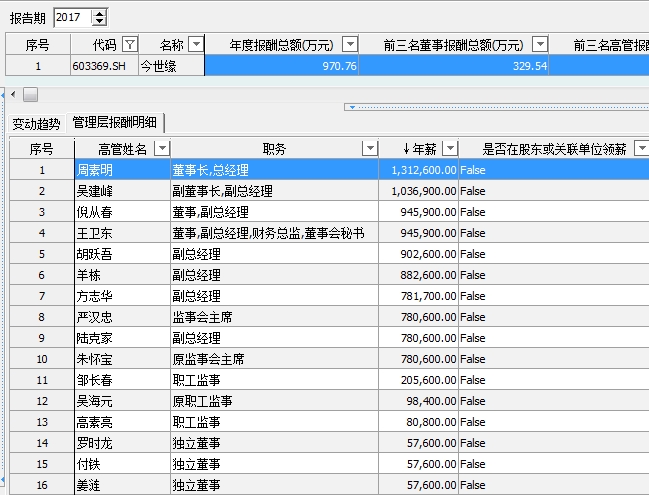Click row number 16 in detail table
This screenshot has width=649, height=495.
tap(42, 485)
